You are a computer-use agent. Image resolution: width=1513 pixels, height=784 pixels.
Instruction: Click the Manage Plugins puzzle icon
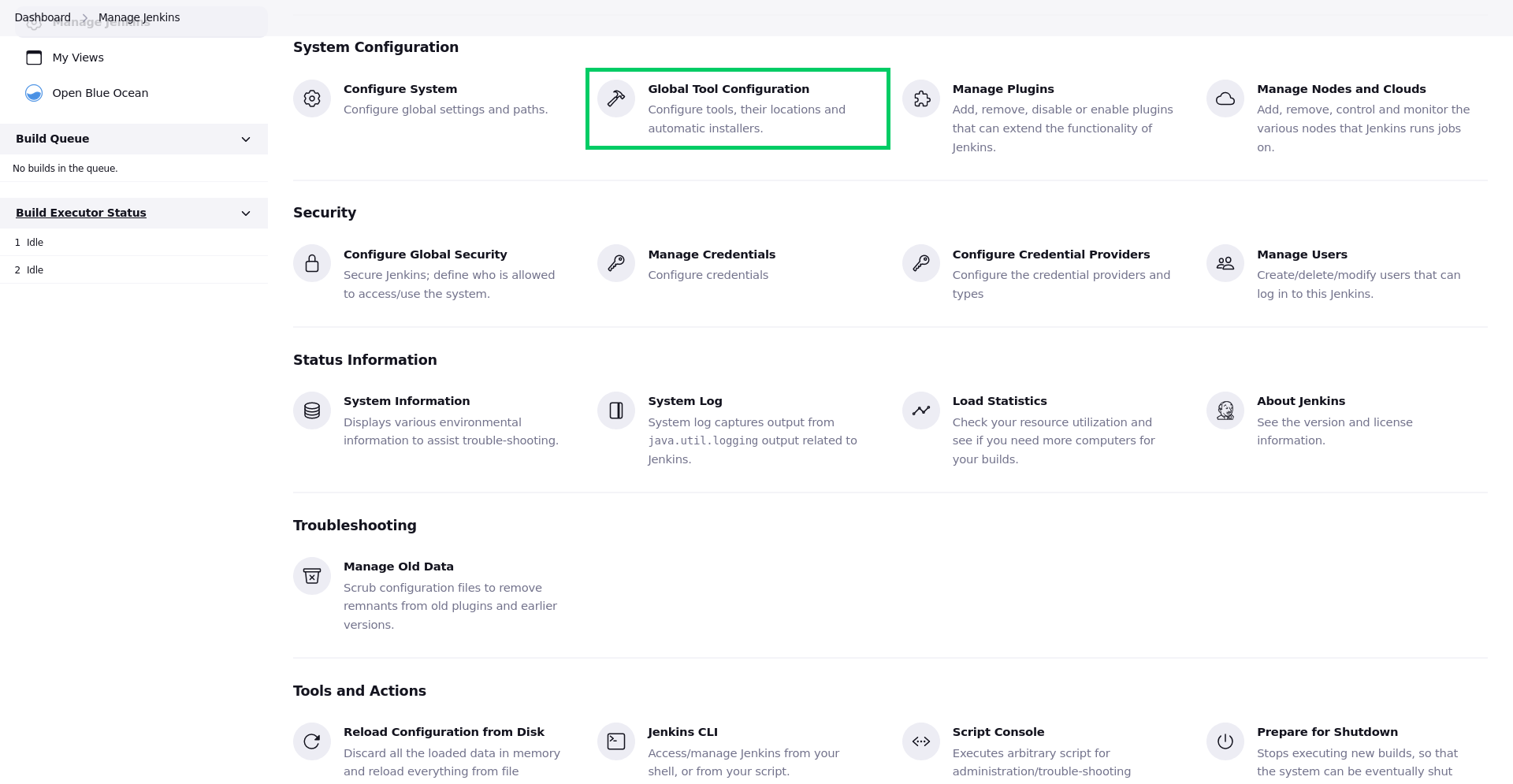click(x=921, y=98)
